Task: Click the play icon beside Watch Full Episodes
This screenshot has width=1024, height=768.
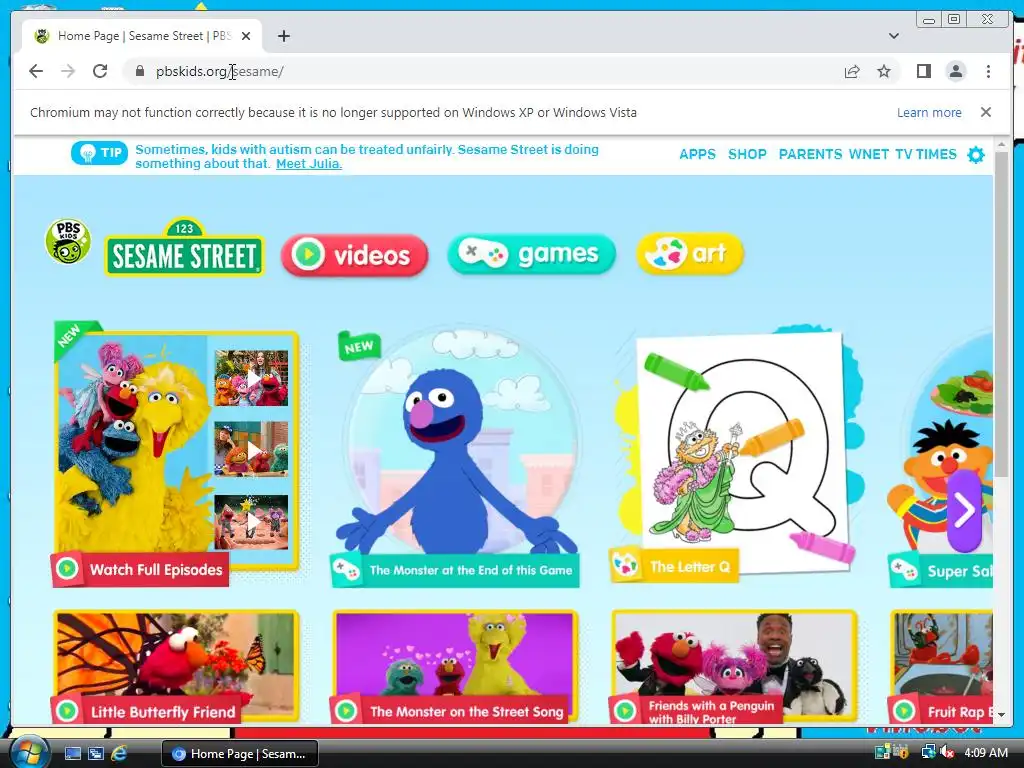Action: pos(67,569)
